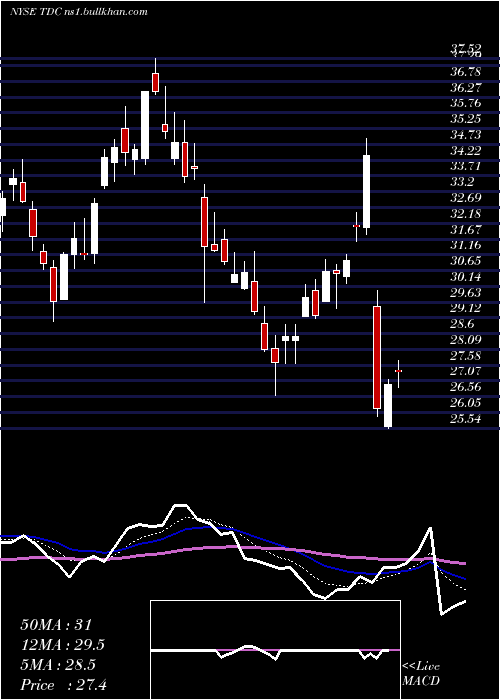Select the 27.07 price axis label
The height and width of the screenshot is (700, 500).
pyautogui.click(x=466, y=371)
